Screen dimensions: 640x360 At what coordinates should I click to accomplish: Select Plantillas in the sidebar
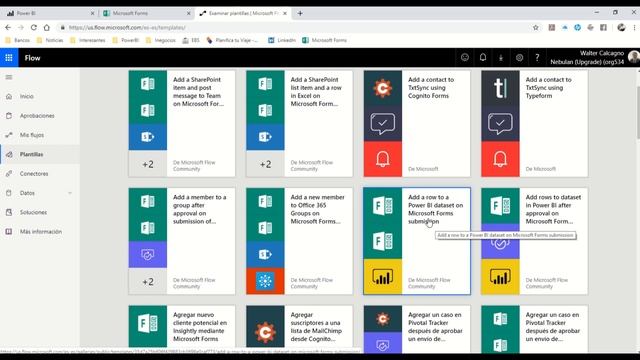tap(31, 154)
